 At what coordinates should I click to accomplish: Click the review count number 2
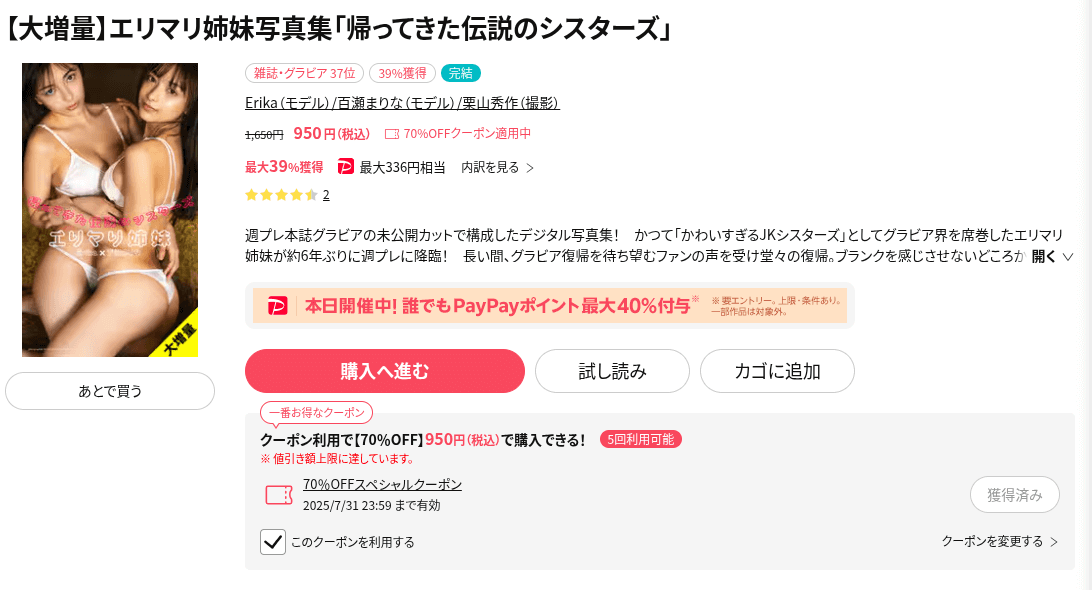326,195
